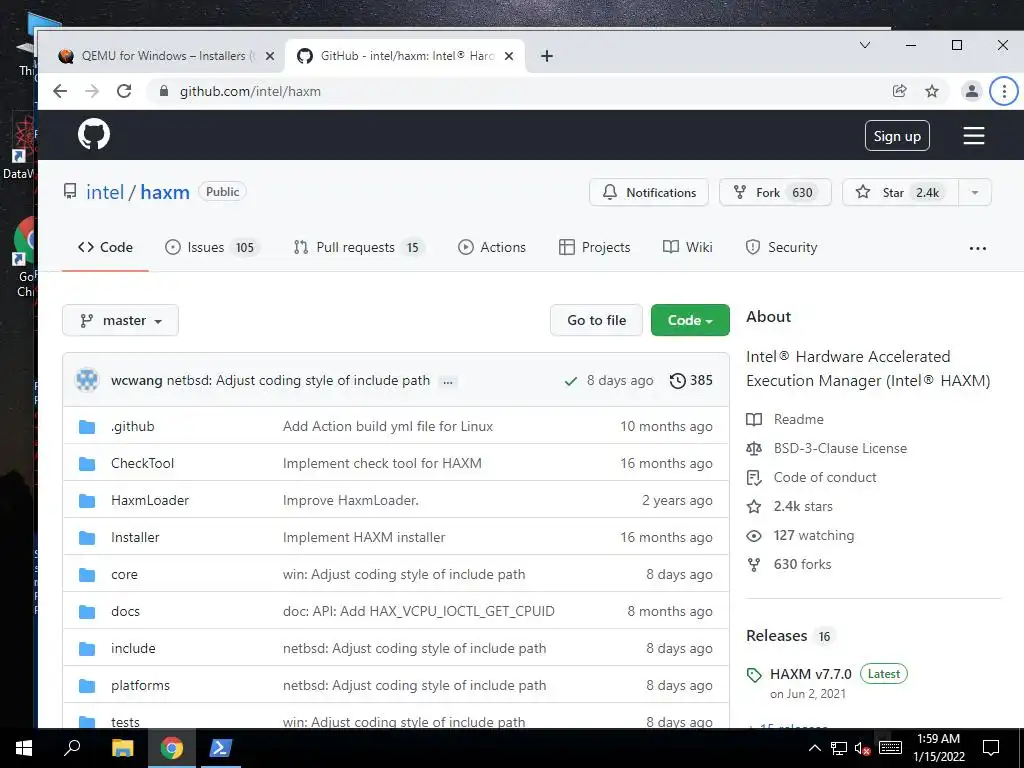The width and height of the screenshot is (1024, 768).
Task: Open the Projects tab
Action: pyautogui.click(x=595, y=248)
